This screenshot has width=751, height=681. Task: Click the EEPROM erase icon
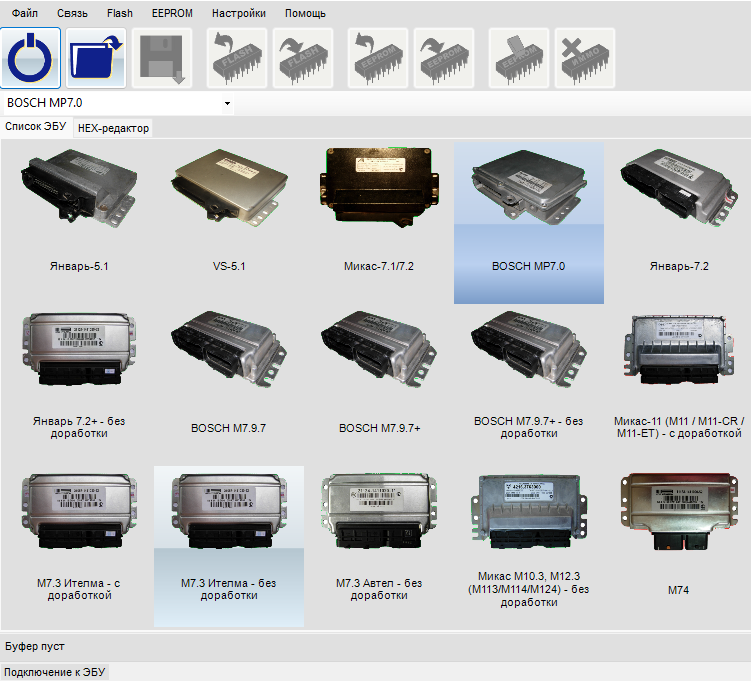[x=519, y=58]
